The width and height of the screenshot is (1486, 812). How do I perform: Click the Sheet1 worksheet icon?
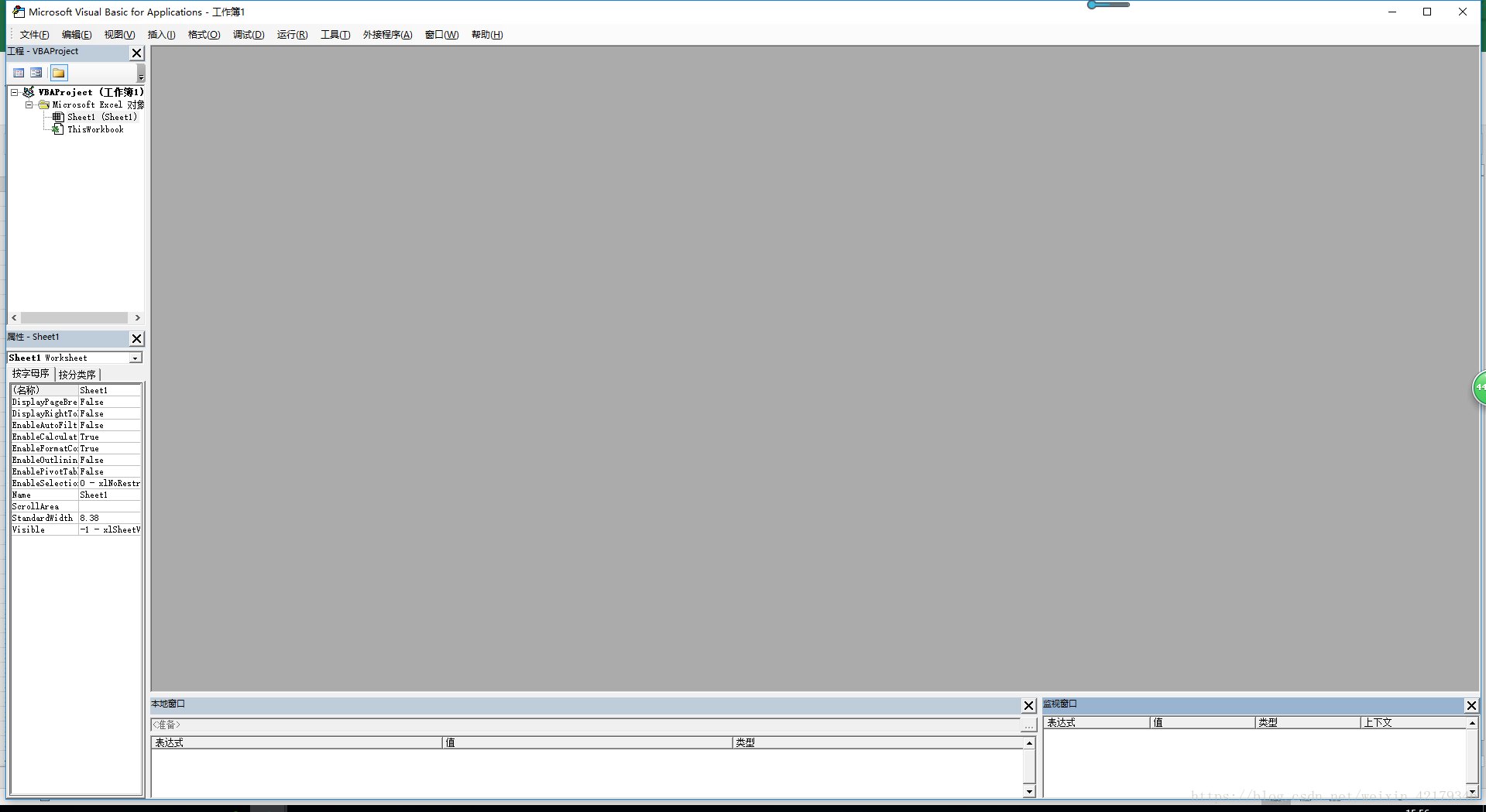point(58,117)
